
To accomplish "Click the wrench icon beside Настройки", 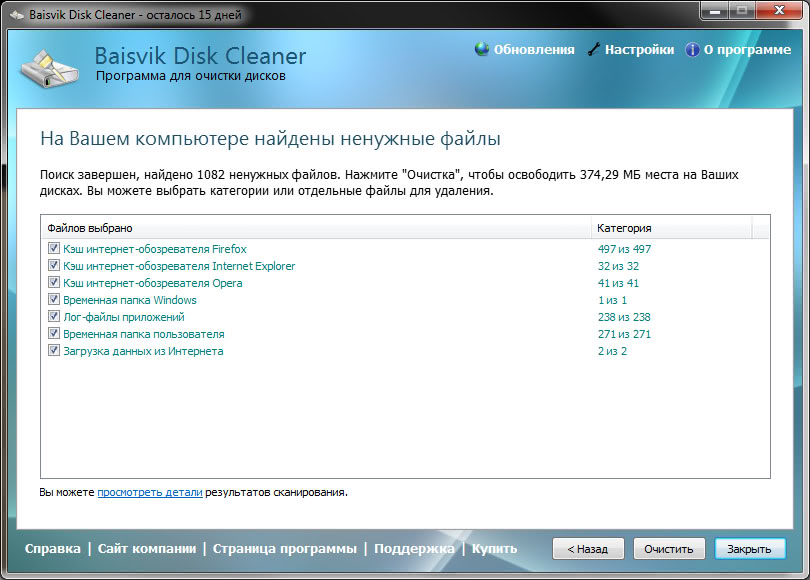I will (x=594, y=50).
